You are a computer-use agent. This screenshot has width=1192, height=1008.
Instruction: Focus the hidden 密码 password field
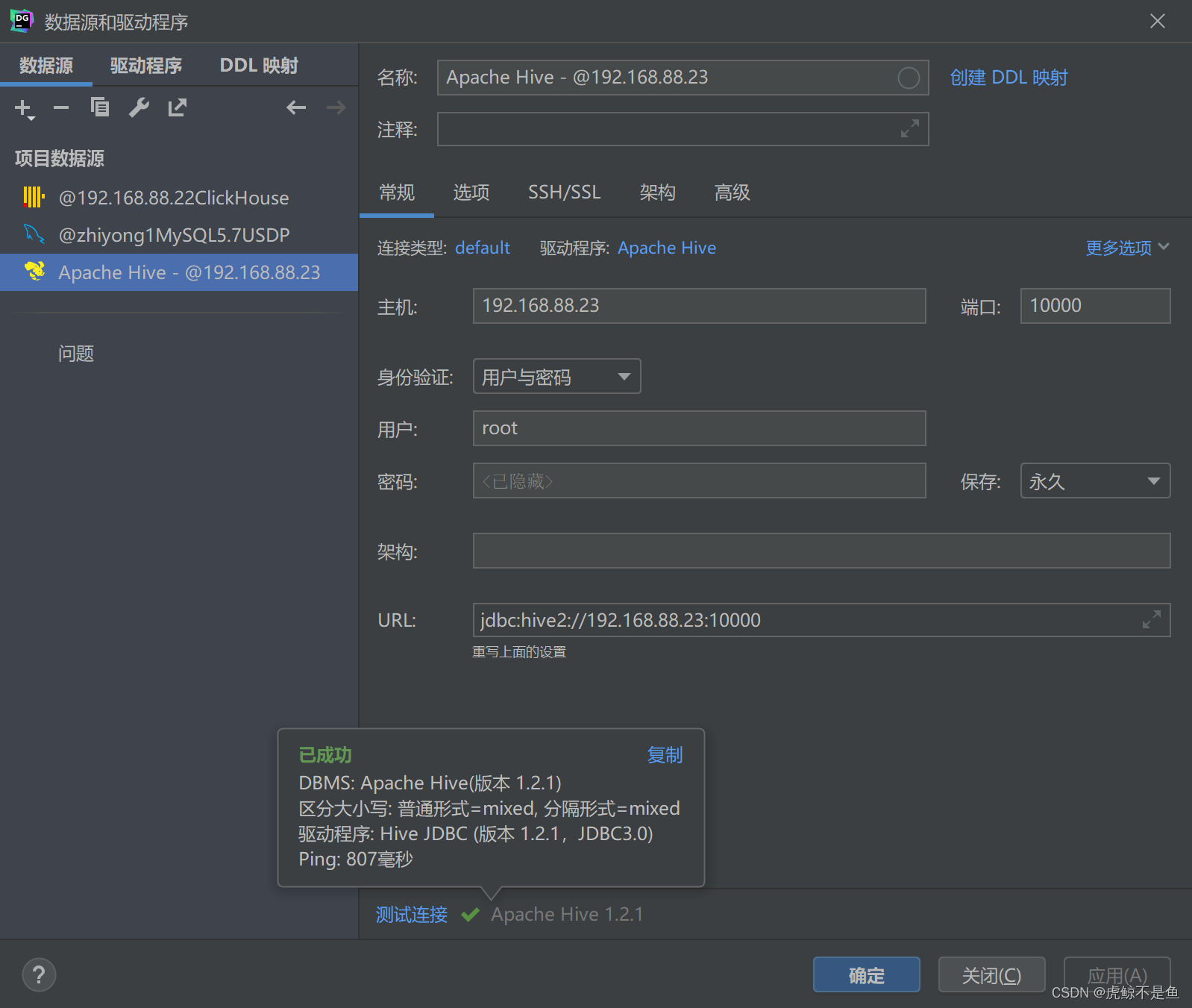click(699, 480)
